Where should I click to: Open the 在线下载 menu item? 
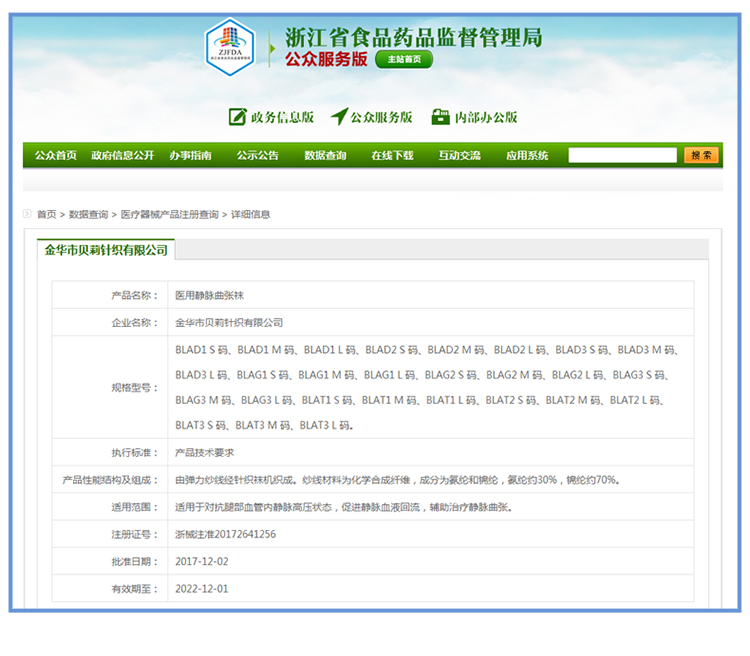click(x=392, y=156)
